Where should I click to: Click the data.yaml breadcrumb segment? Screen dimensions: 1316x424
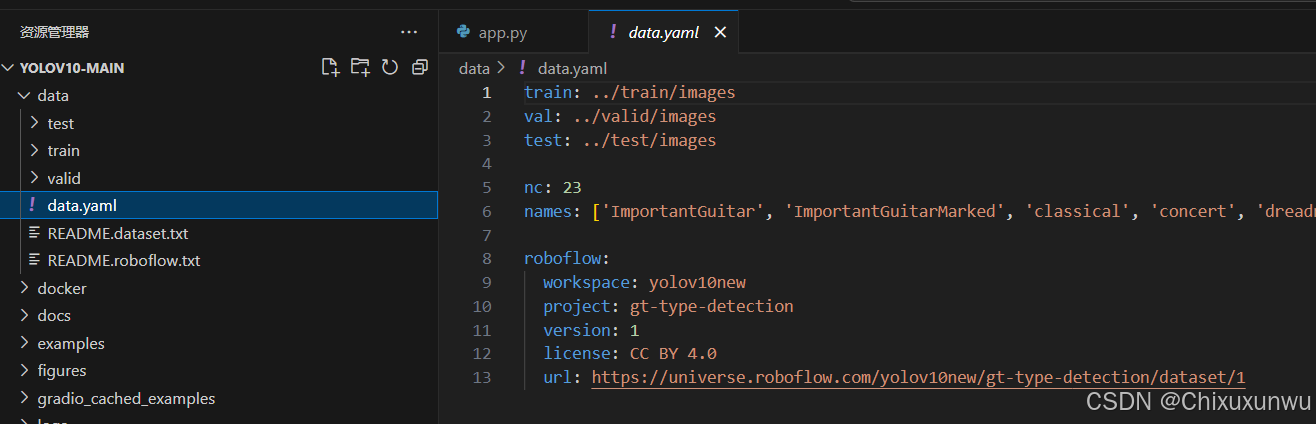572,68
